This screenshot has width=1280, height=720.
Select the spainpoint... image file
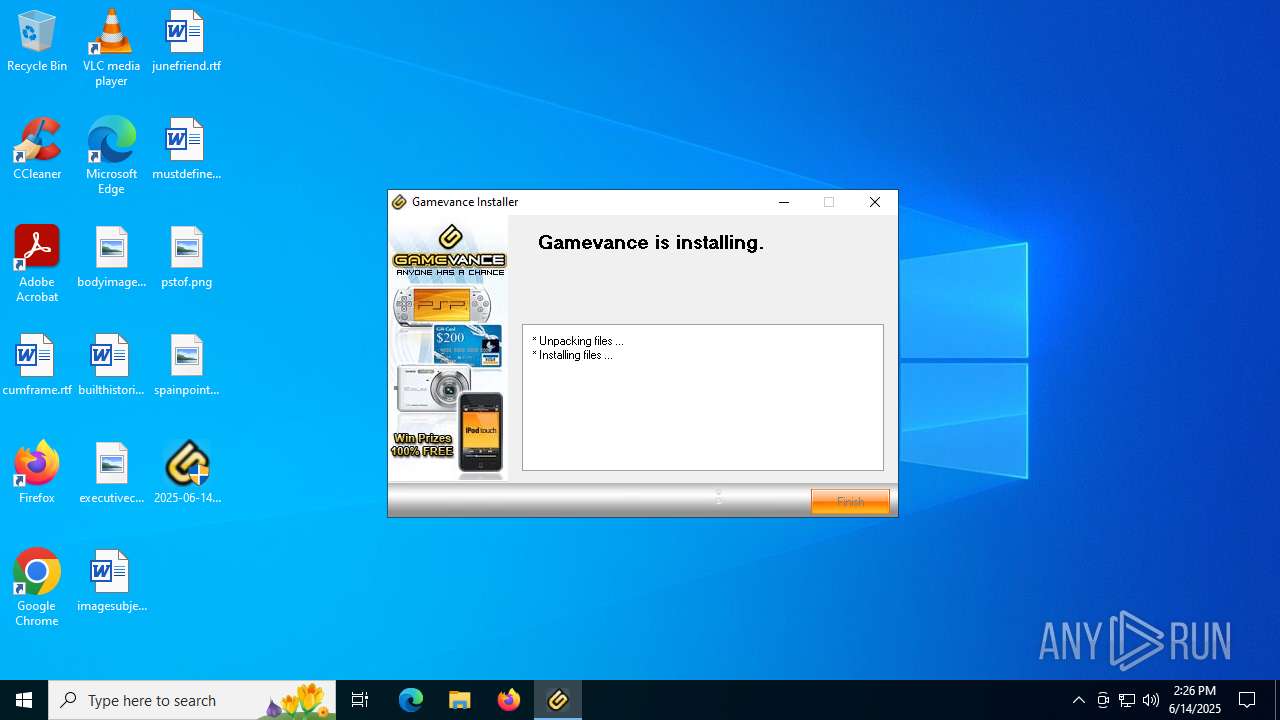point(186,366)
